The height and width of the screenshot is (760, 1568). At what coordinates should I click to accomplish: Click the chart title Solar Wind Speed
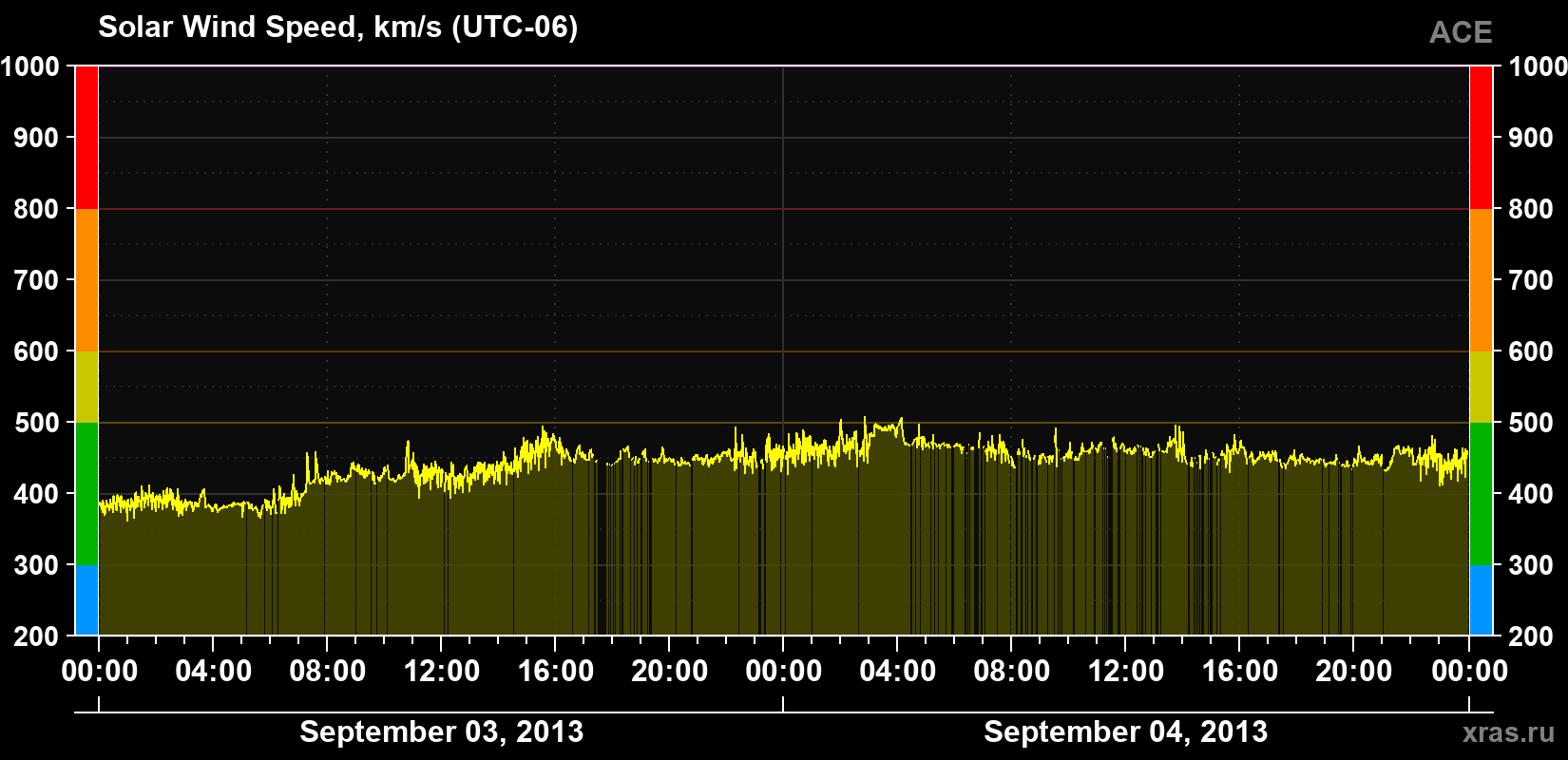pyautogui.click(x=338, y=28)
